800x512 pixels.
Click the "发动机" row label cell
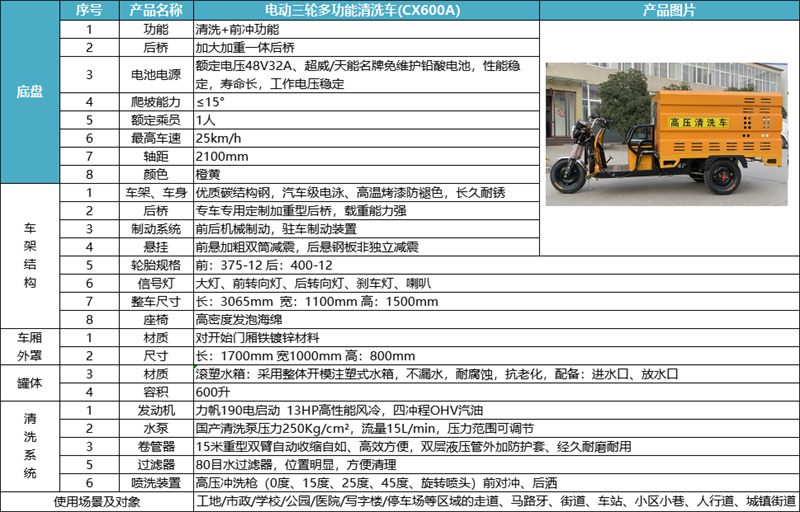tap(156, 409)
